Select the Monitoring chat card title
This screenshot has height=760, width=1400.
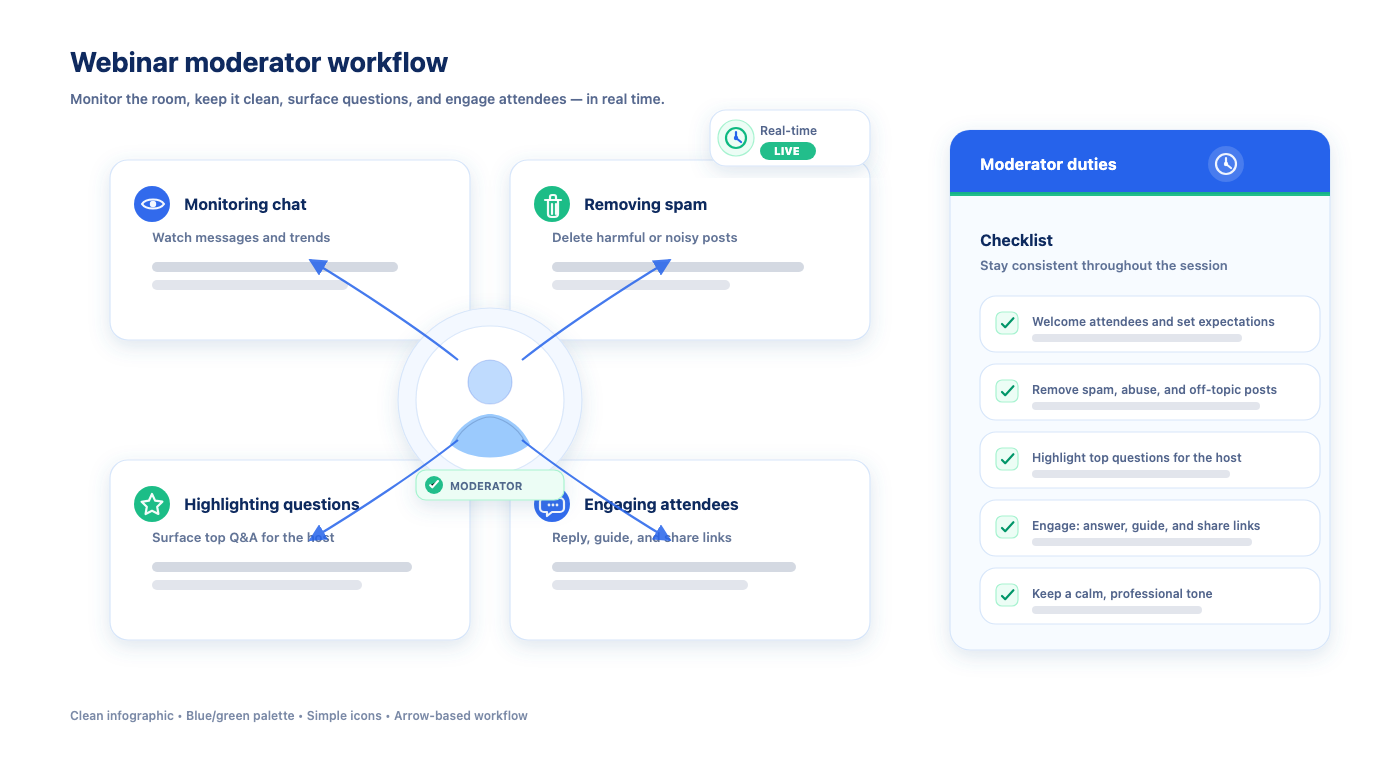pos(245,204)
